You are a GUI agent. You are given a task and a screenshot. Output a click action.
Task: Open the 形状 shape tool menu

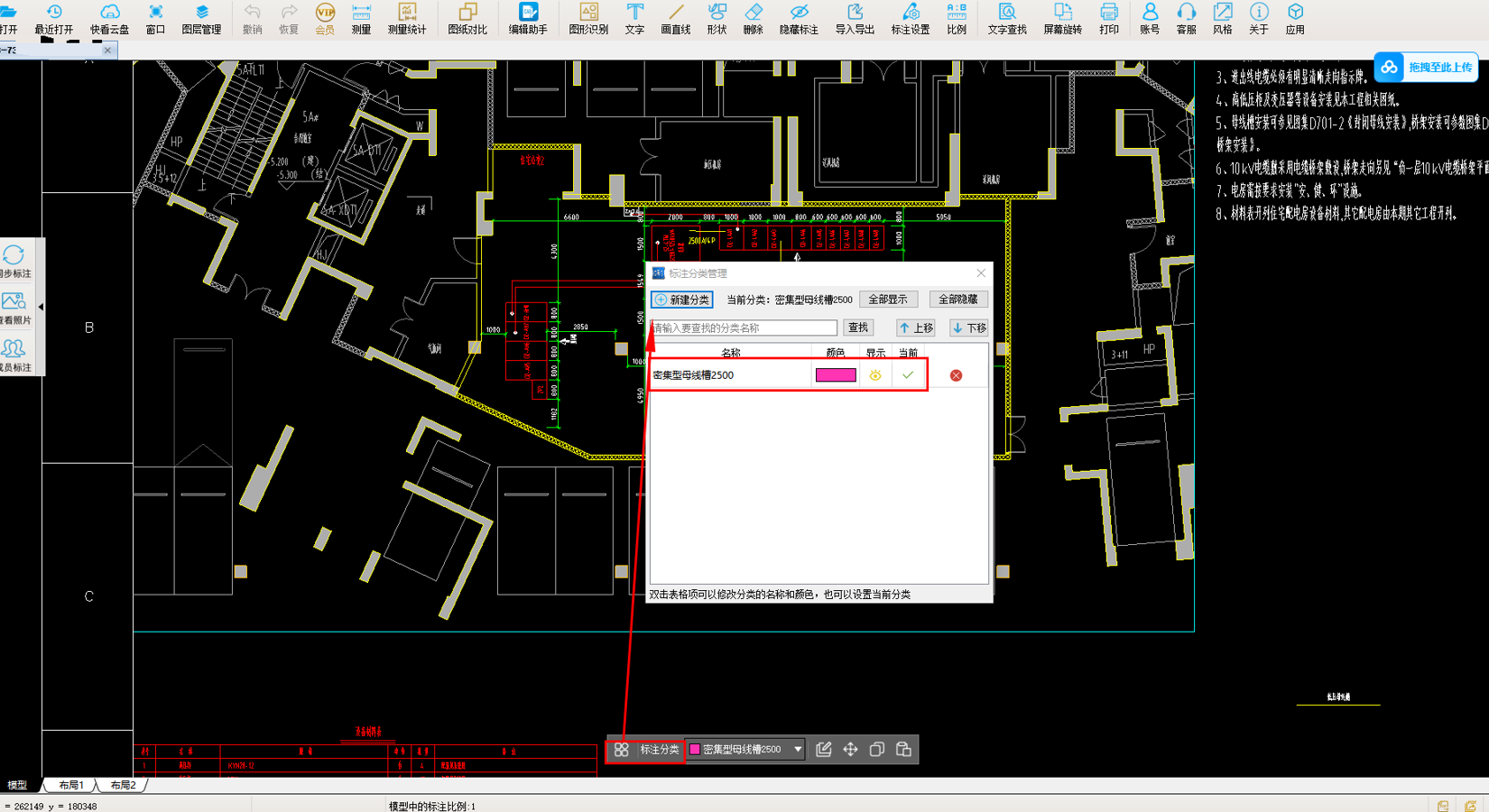(717, 19)
